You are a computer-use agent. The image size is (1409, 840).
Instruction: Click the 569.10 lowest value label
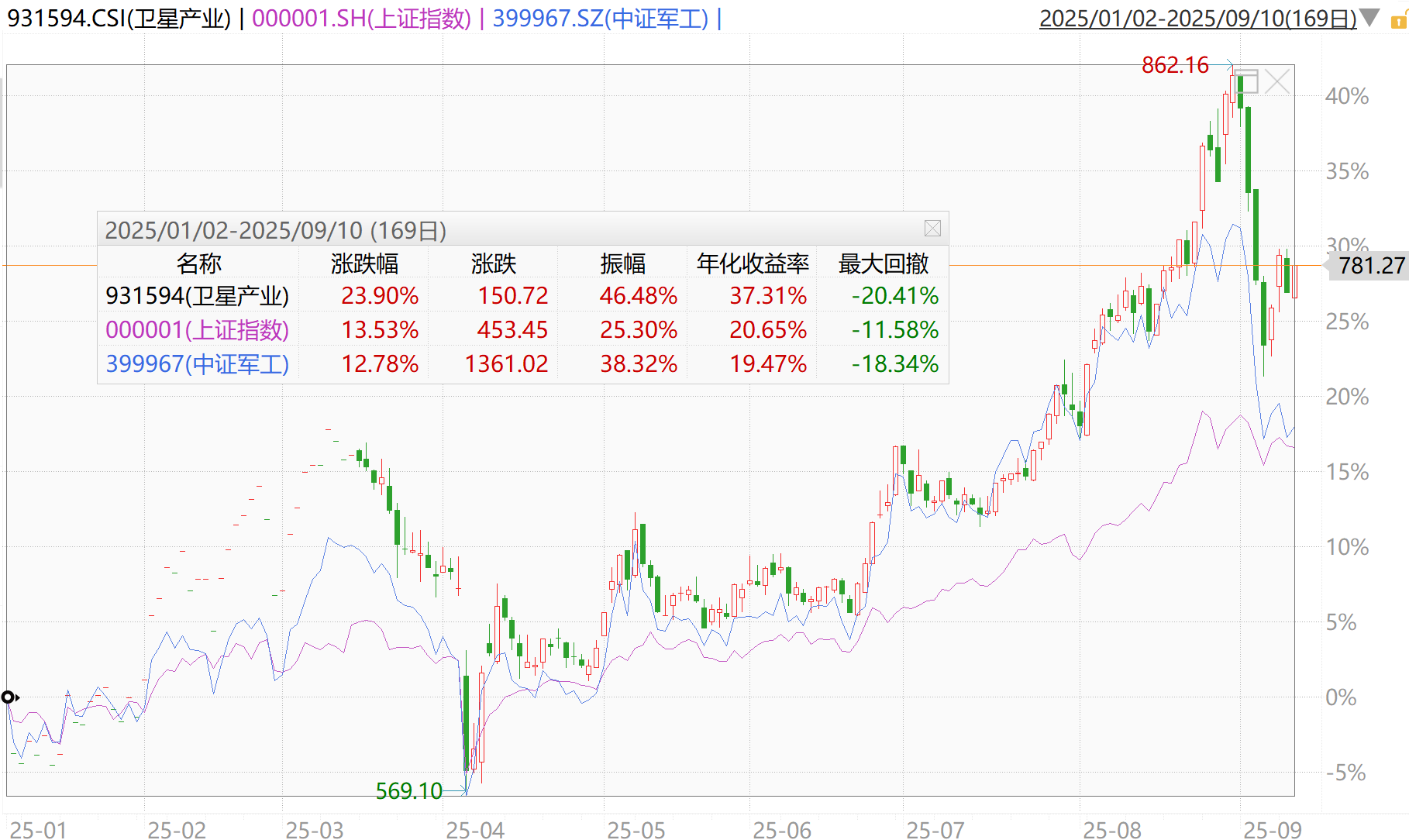(411, 792)
